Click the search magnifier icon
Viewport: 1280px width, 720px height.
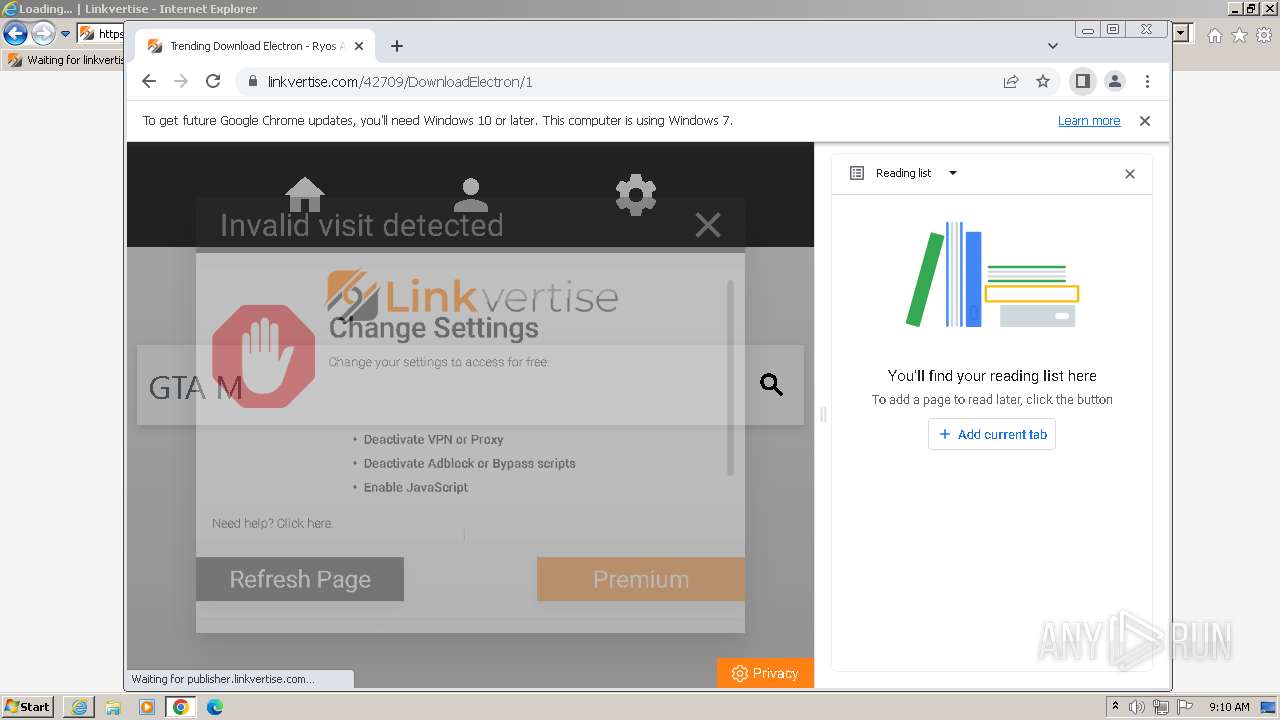click(771, 385)
